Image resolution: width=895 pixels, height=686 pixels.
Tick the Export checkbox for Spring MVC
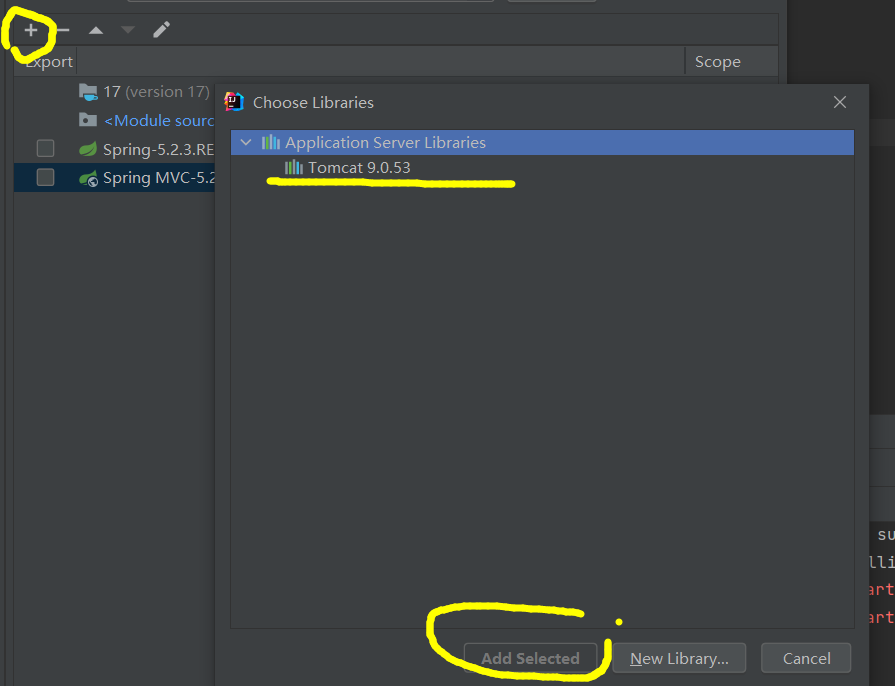pyautogui.click(x=45, y=177)
